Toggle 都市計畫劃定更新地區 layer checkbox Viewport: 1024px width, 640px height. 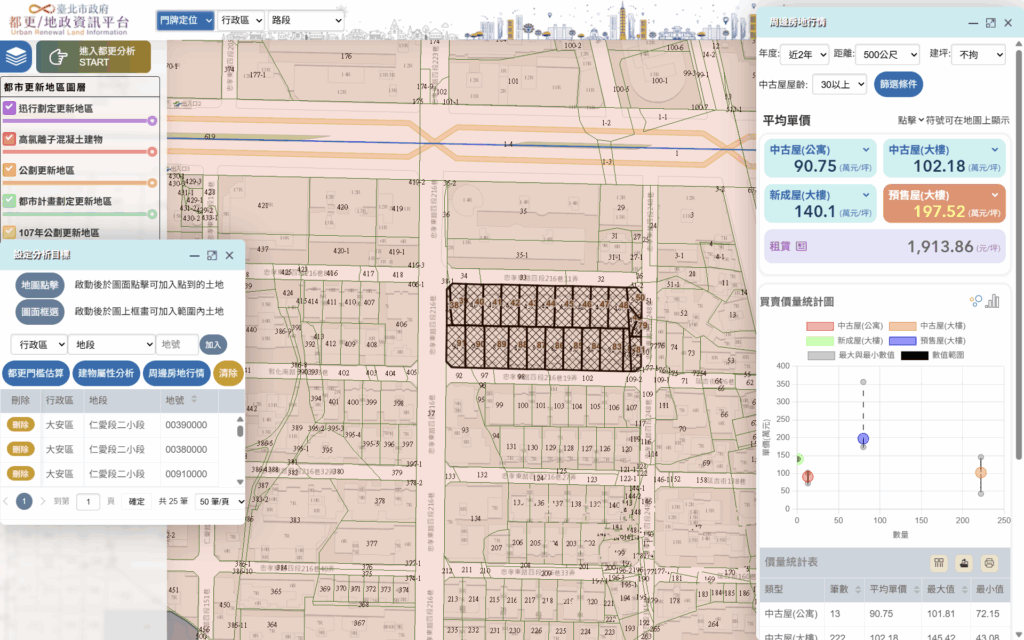pyautogui.click(x=9, y=200)
